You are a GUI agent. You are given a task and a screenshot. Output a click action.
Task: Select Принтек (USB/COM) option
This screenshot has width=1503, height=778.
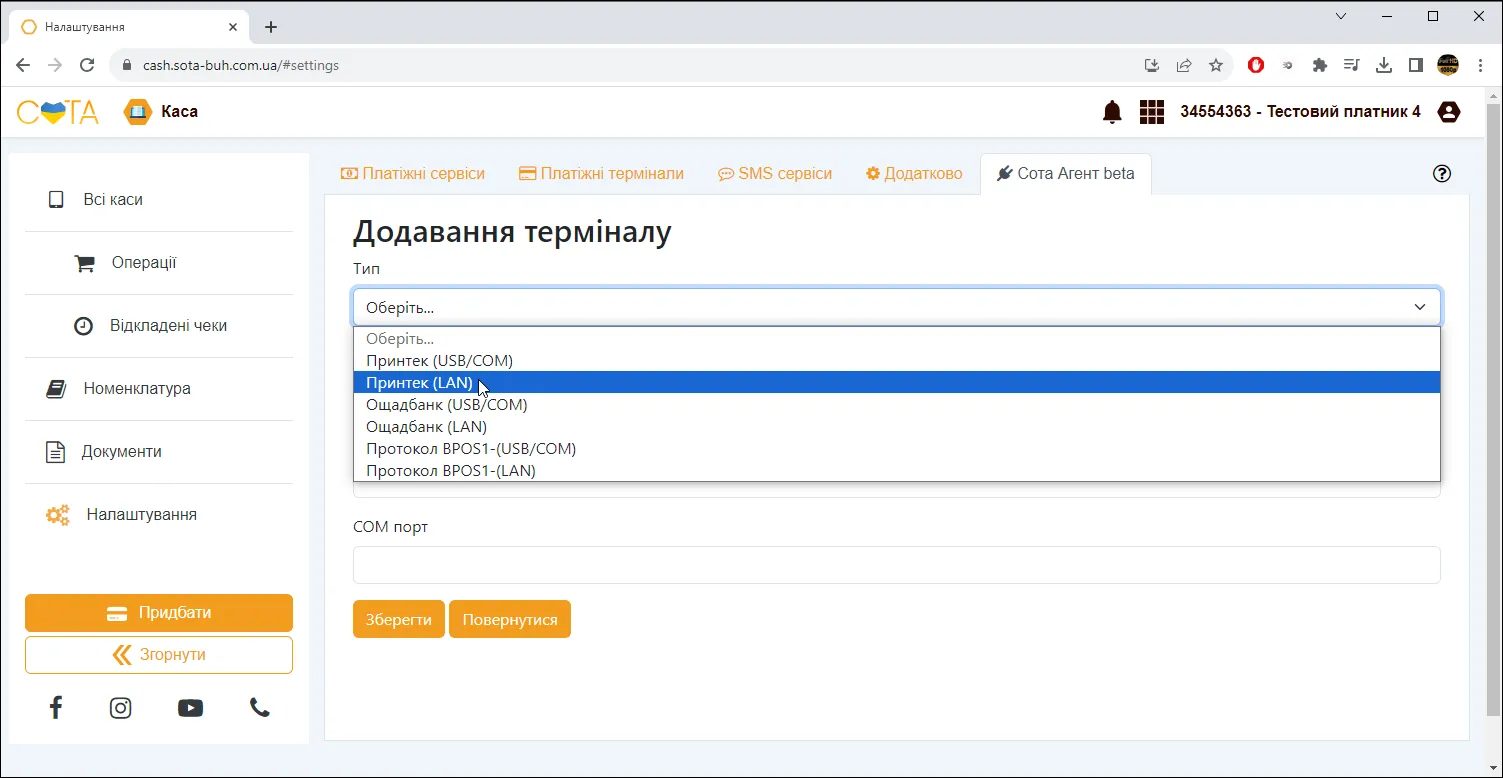click(x=897, y=360)
